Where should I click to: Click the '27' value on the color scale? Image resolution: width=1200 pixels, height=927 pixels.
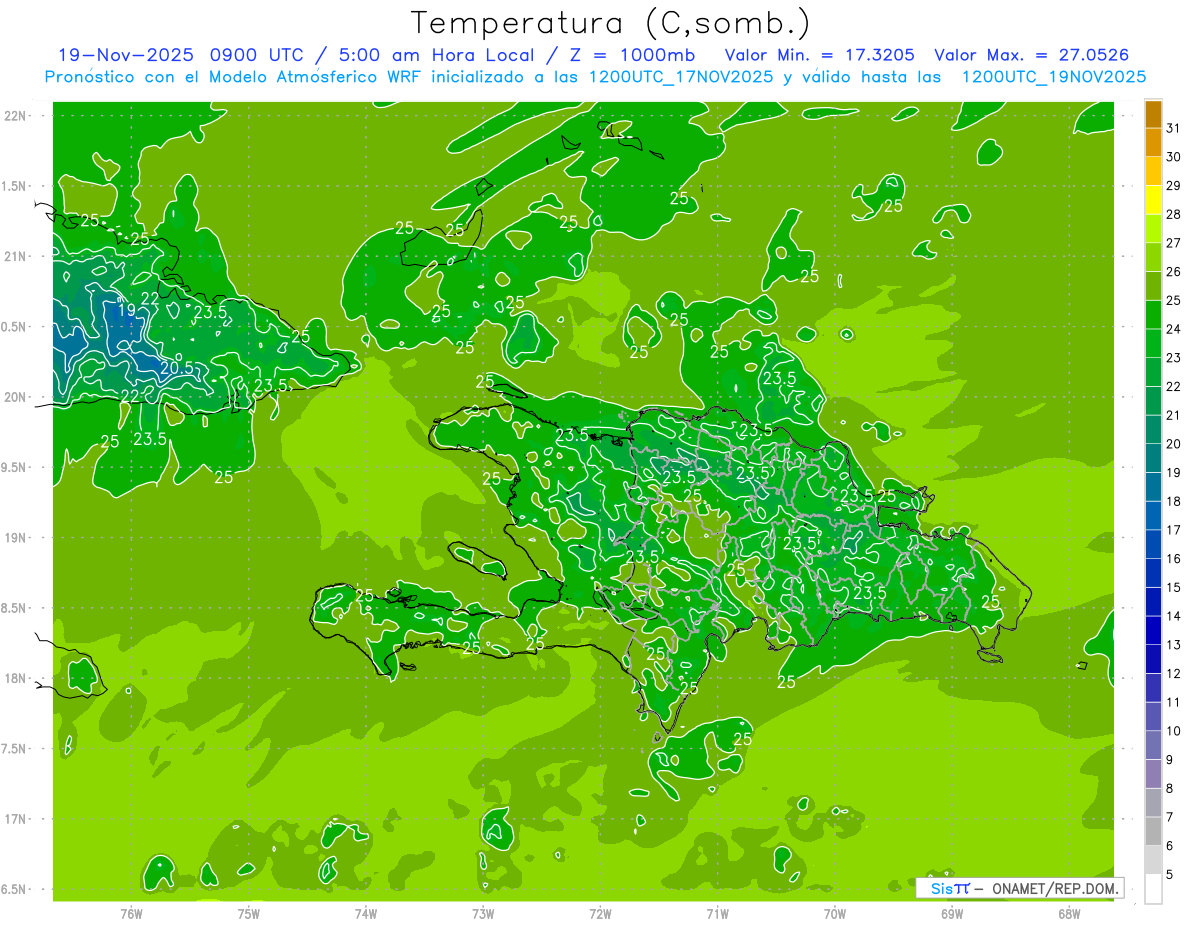(x=1174, y=243)
